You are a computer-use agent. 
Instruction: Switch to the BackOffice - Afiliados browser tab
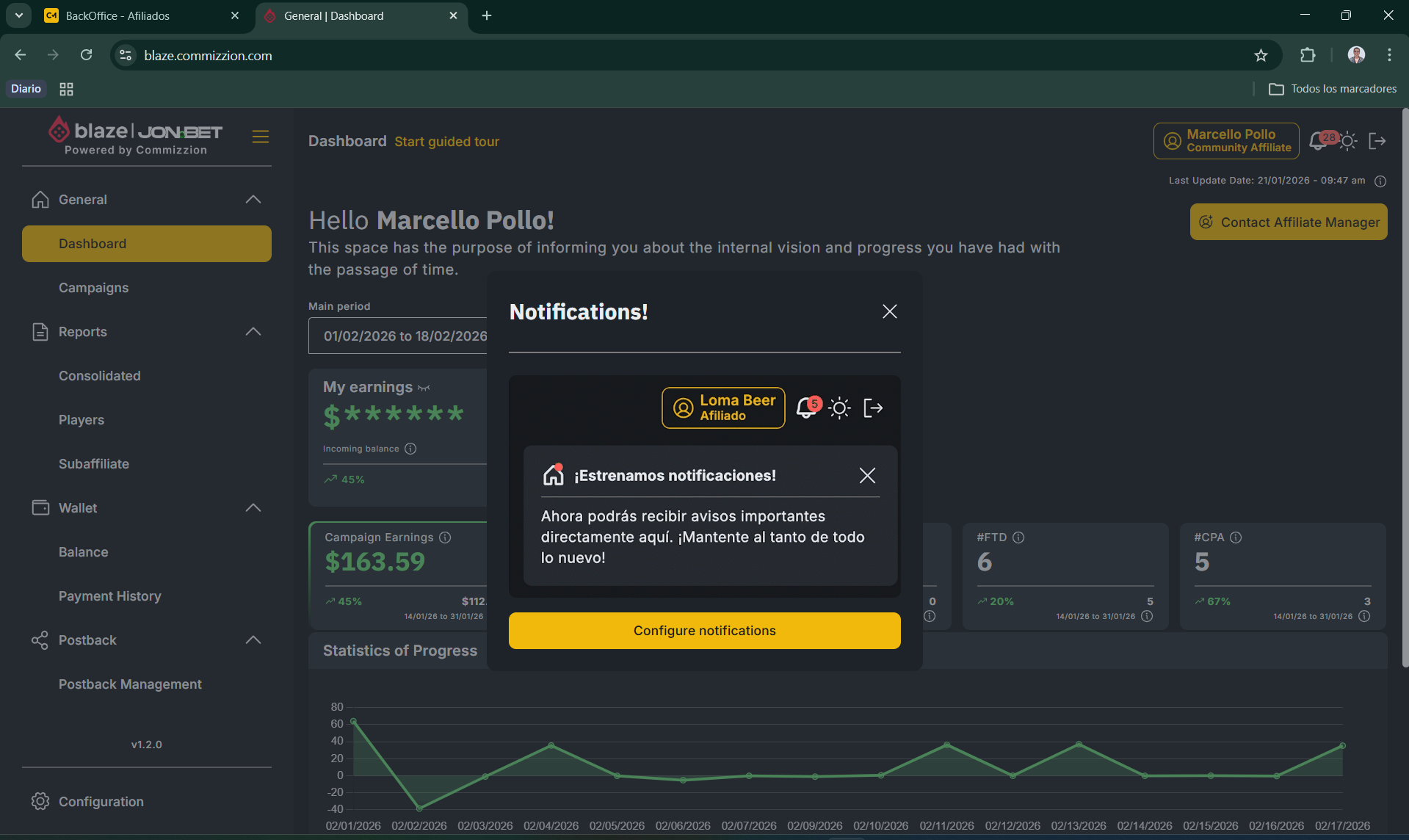pos(117,15)
